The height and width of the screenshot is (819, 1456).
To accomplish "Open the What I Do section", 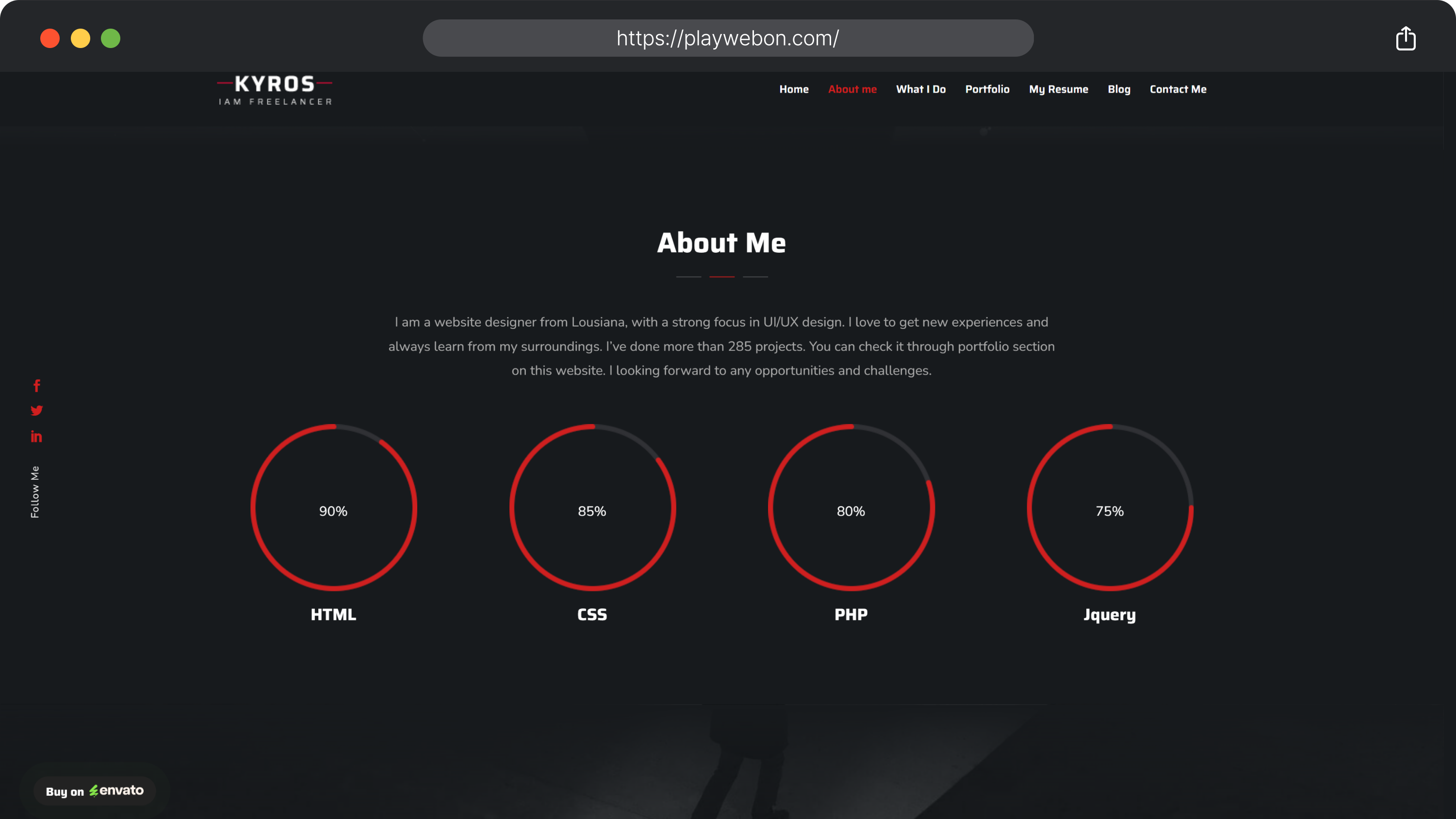I will point(921,89).
